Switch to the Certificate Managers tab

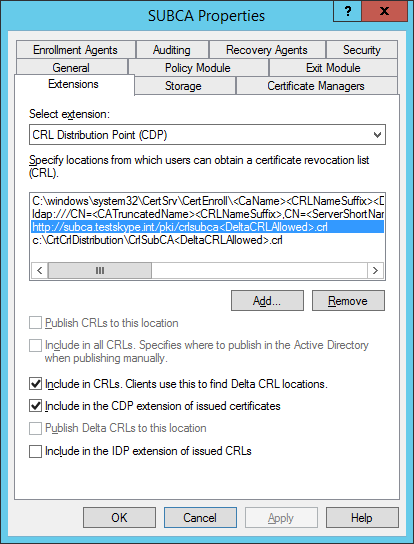click(316, 86)
